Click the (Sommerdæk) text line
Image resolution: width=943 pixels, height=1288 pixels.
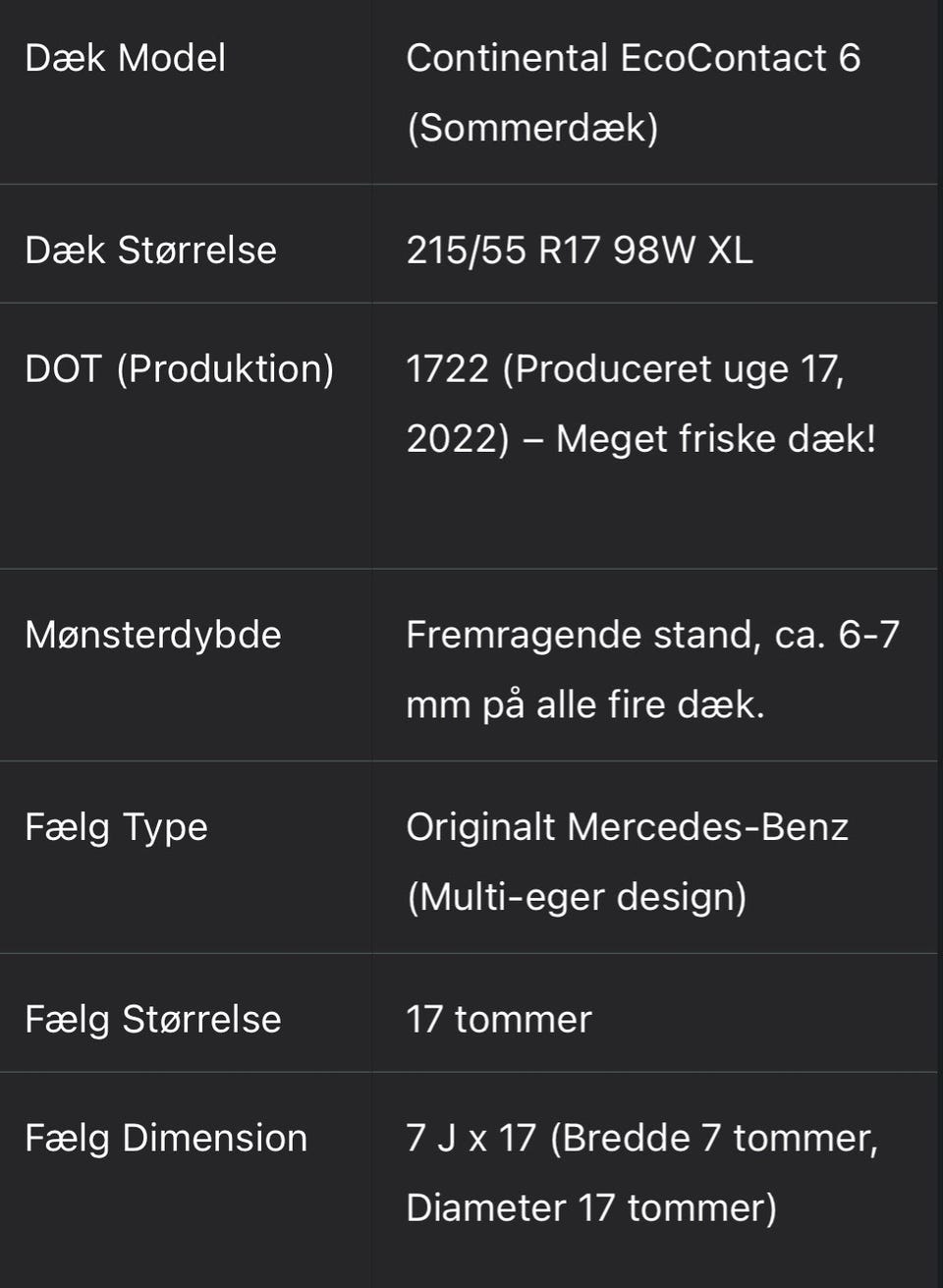click(531, 128)
